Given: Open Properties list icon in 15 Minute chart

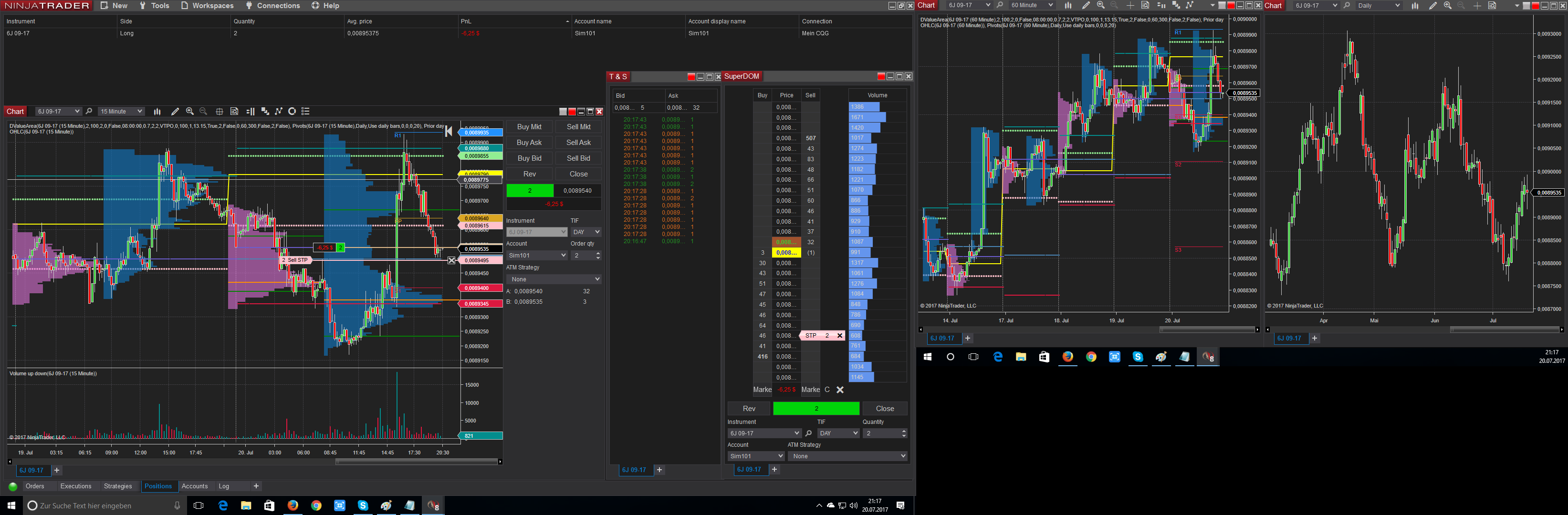Looking at the screenshot, I should click(305, 111).
